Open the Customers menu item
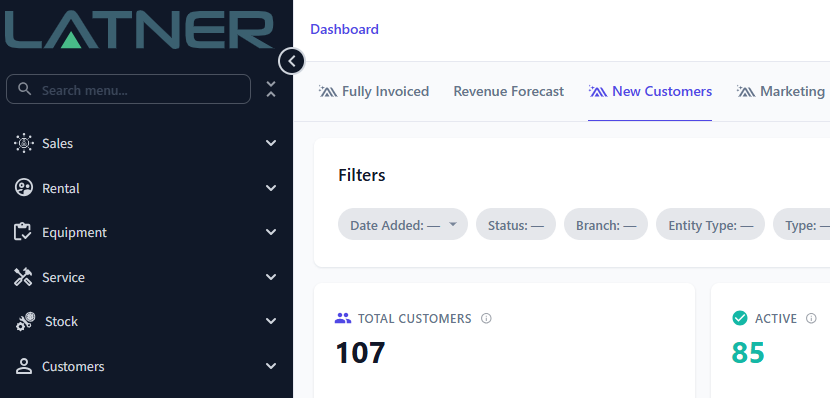Viewport: 830px width, 398px height. tap(146, 366)
